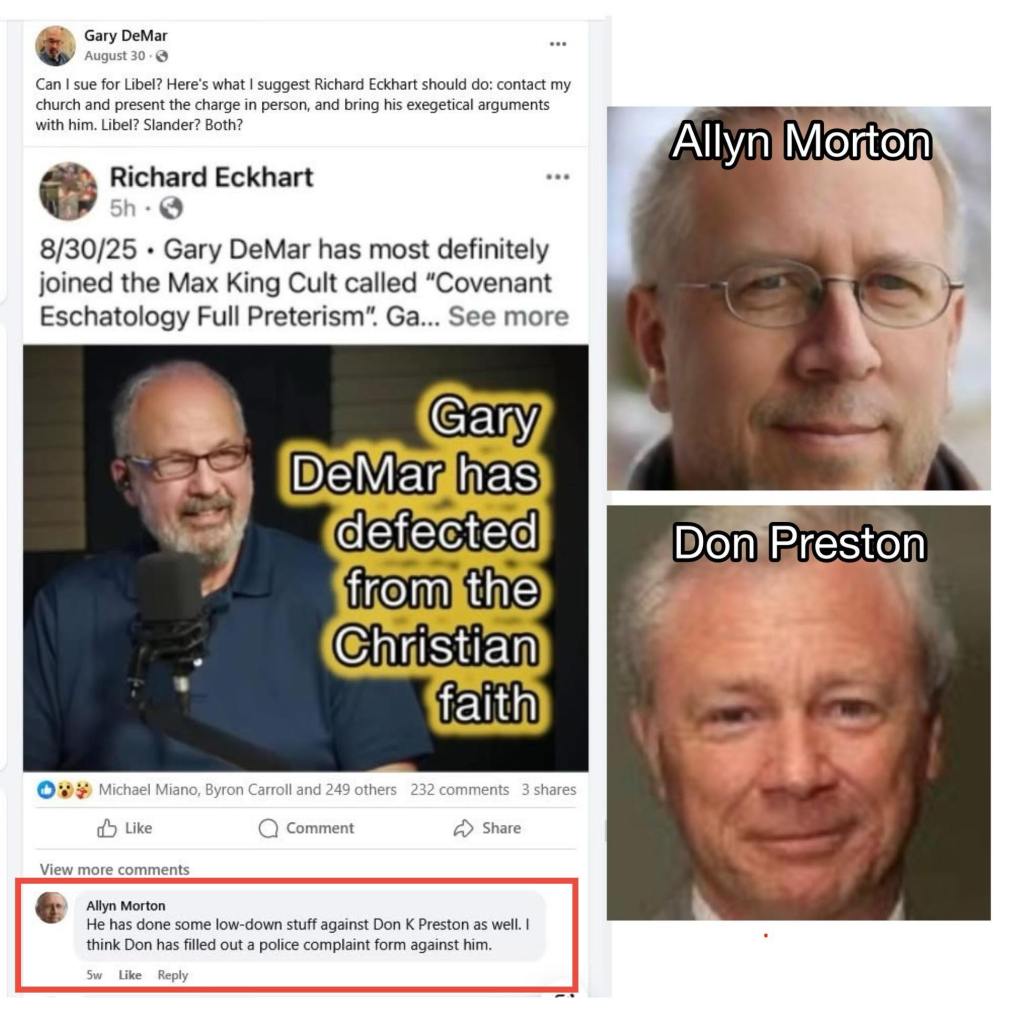
Task: Open the three-dot menu on Richard Eckhart's post
Action: click(x=558, y=177)
